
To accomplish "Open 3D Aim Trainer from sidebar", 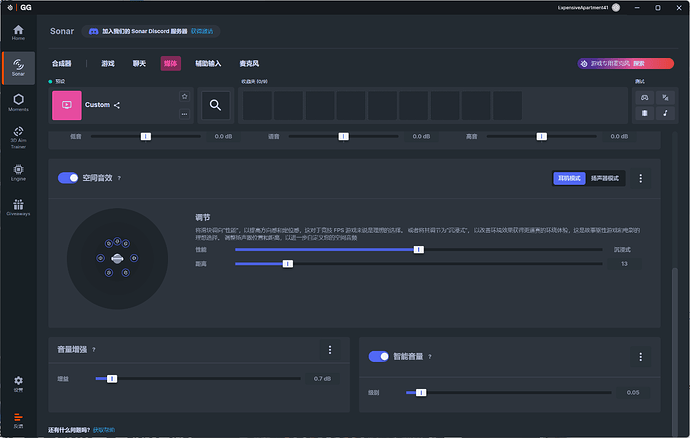I will click(18, 134).
